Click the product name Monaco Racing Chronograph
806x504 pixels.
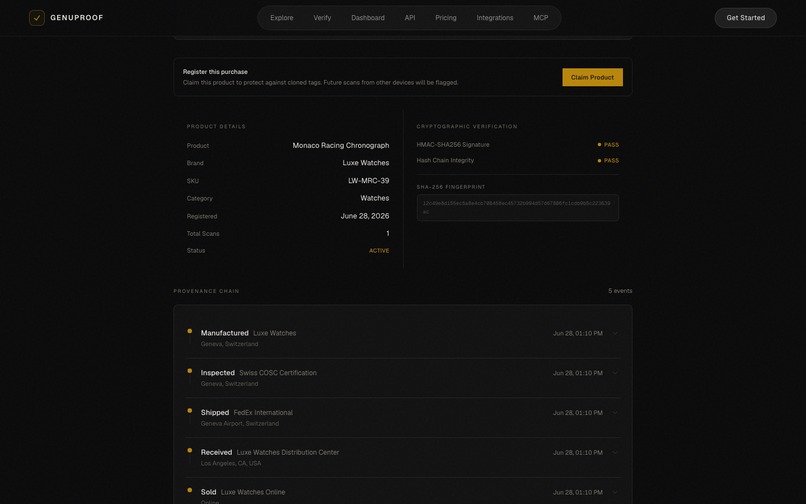tap(341, 146)
